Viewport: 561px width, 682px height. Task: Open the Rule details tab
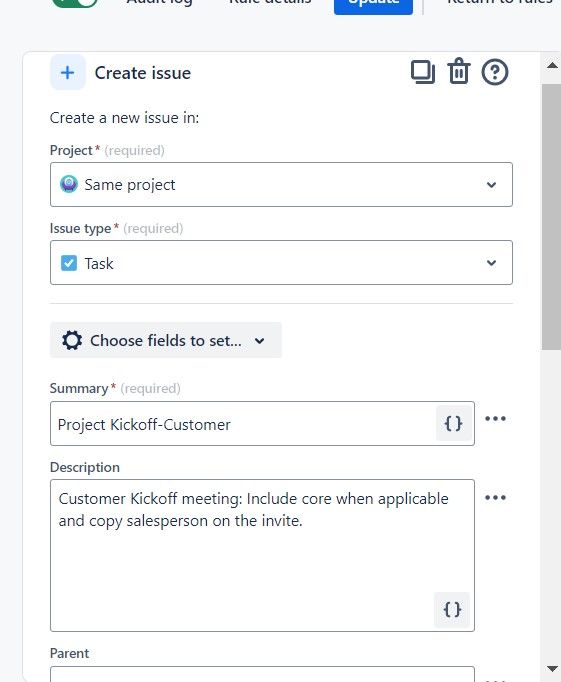pos(270,2)
